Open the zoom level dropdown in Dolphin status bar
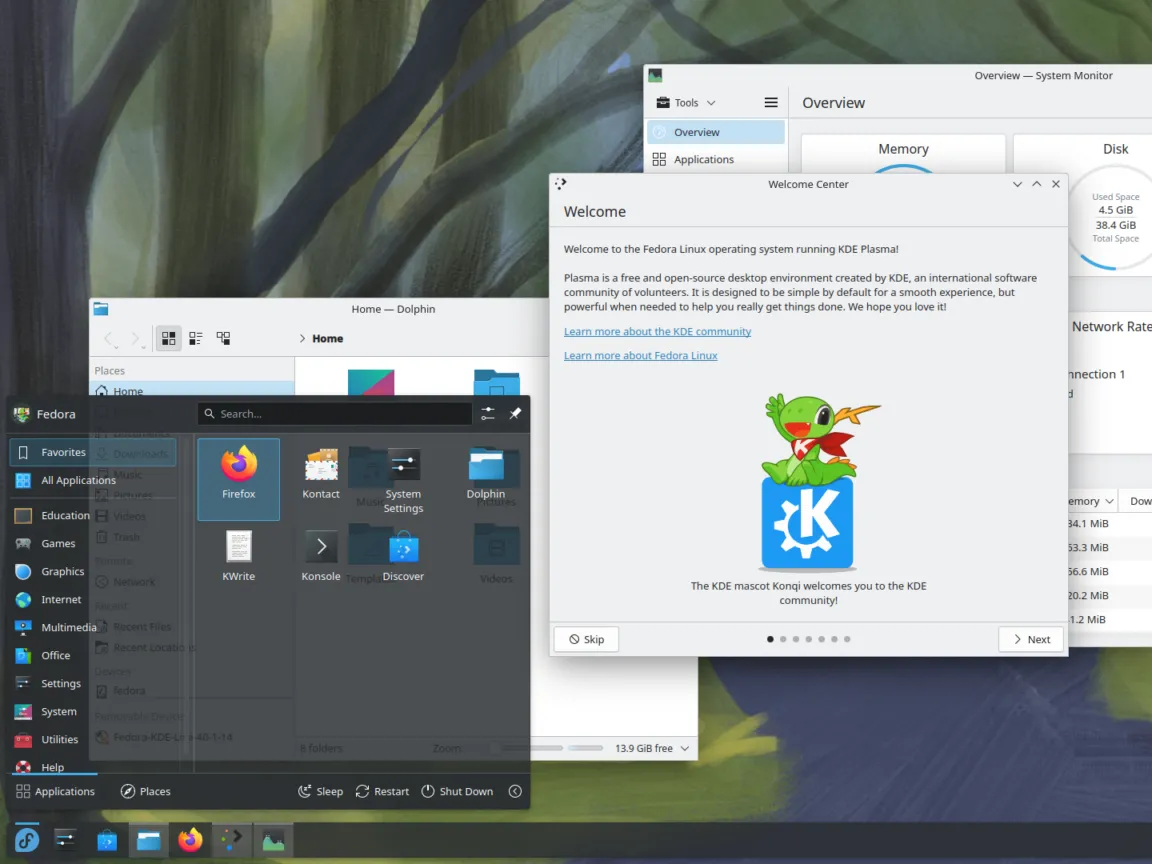The height and width of the screenshot is (864, 1152). point(684,747)
